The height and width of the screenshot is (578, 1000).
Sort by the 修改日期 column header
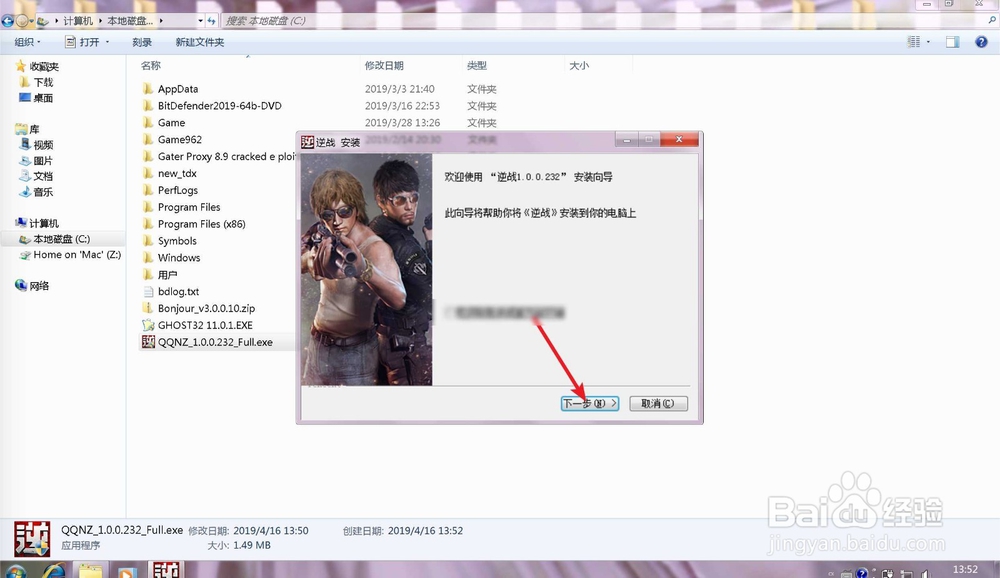[x=384, y=66]
